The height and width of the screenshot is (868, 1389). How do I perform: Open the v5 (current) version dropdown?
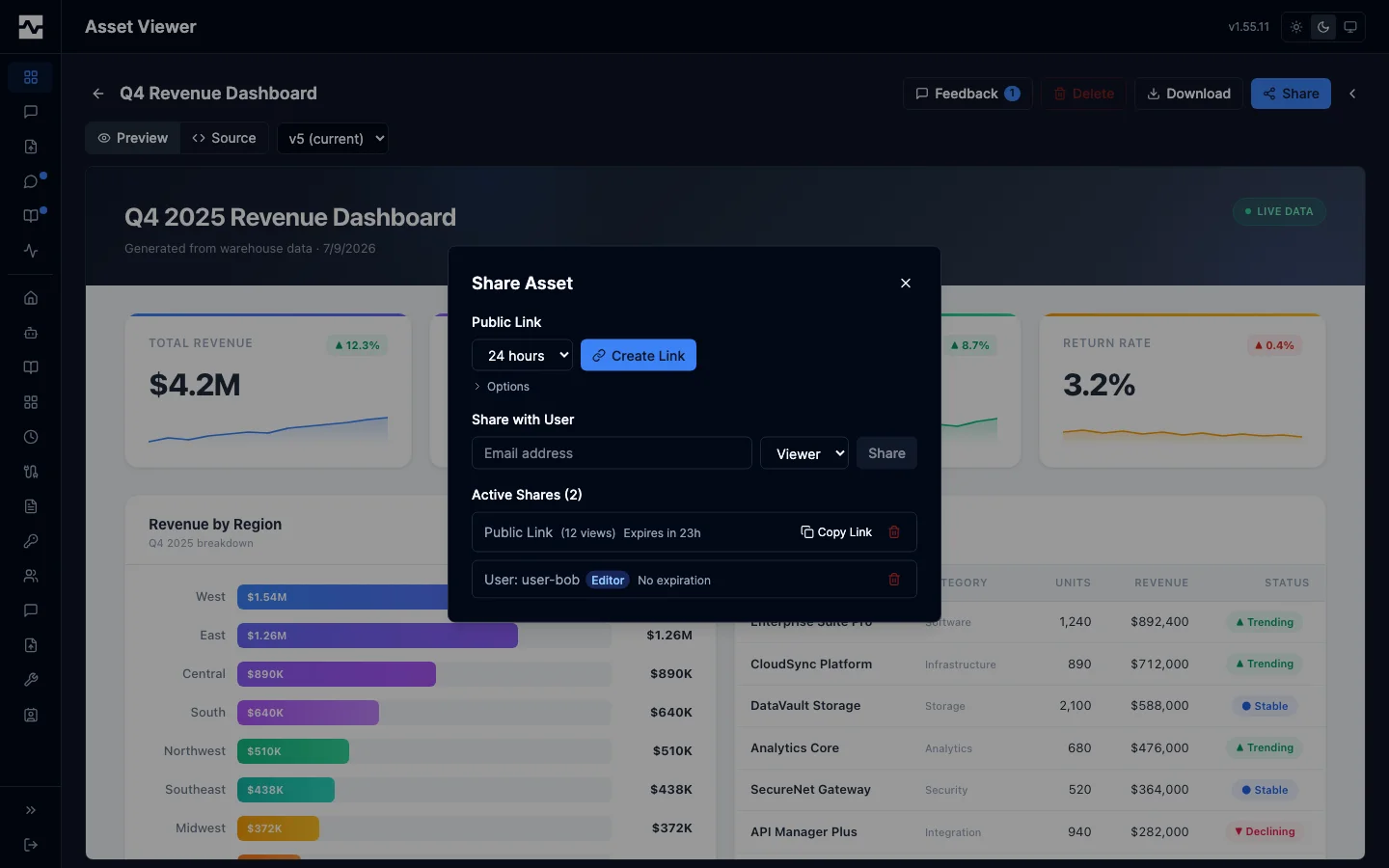[x=333, y=138]
